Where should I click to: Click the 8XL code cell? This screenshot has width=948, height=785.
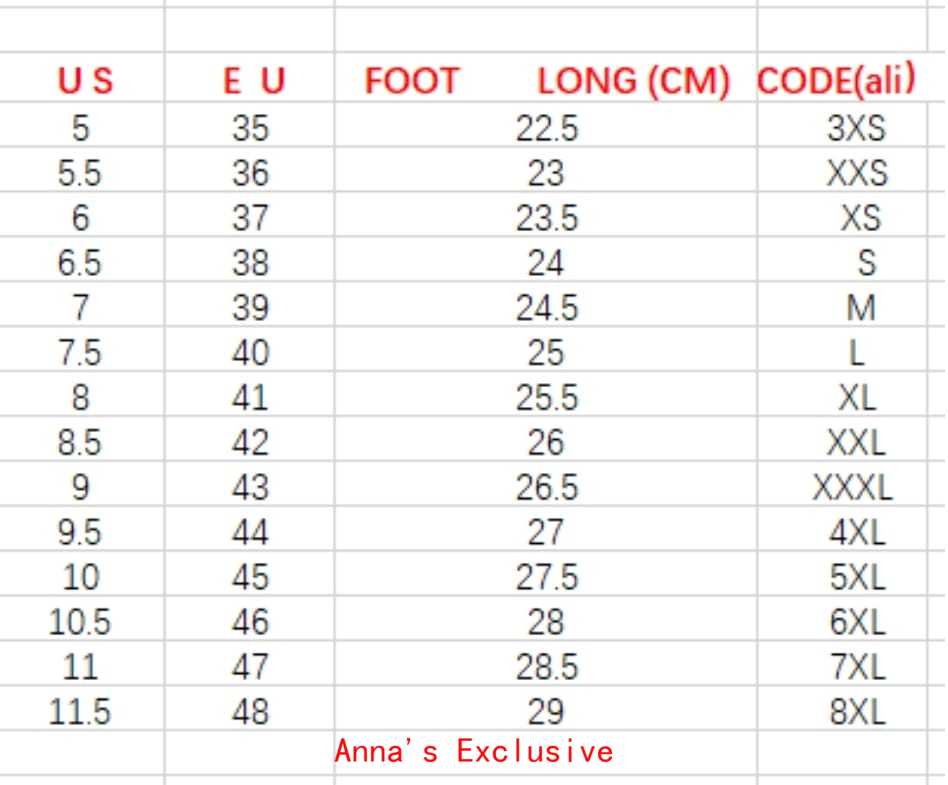click(858, 711)
